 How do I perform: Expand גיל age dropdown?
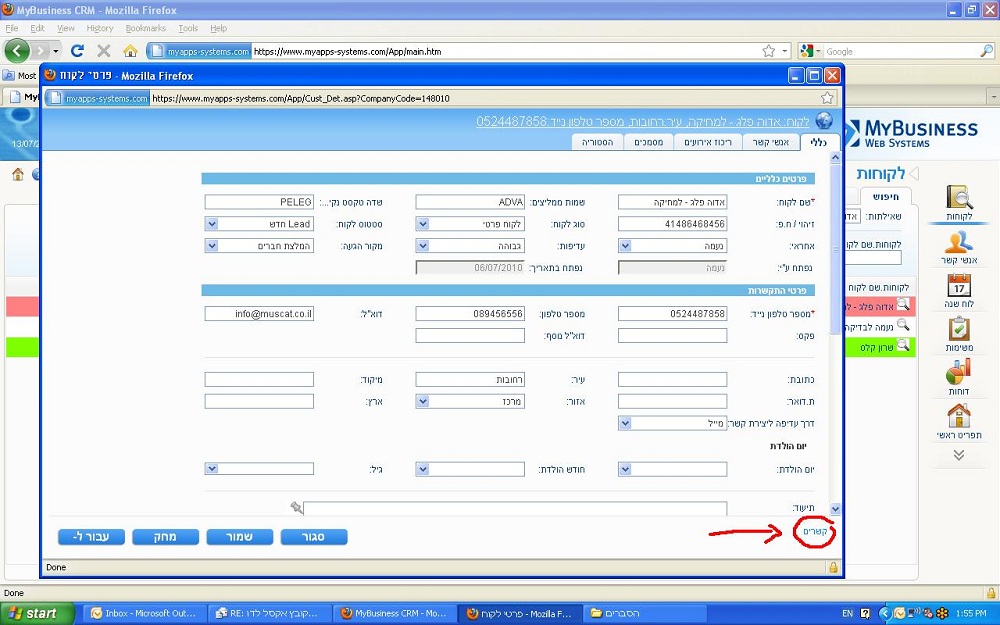(x=212, y=469)
